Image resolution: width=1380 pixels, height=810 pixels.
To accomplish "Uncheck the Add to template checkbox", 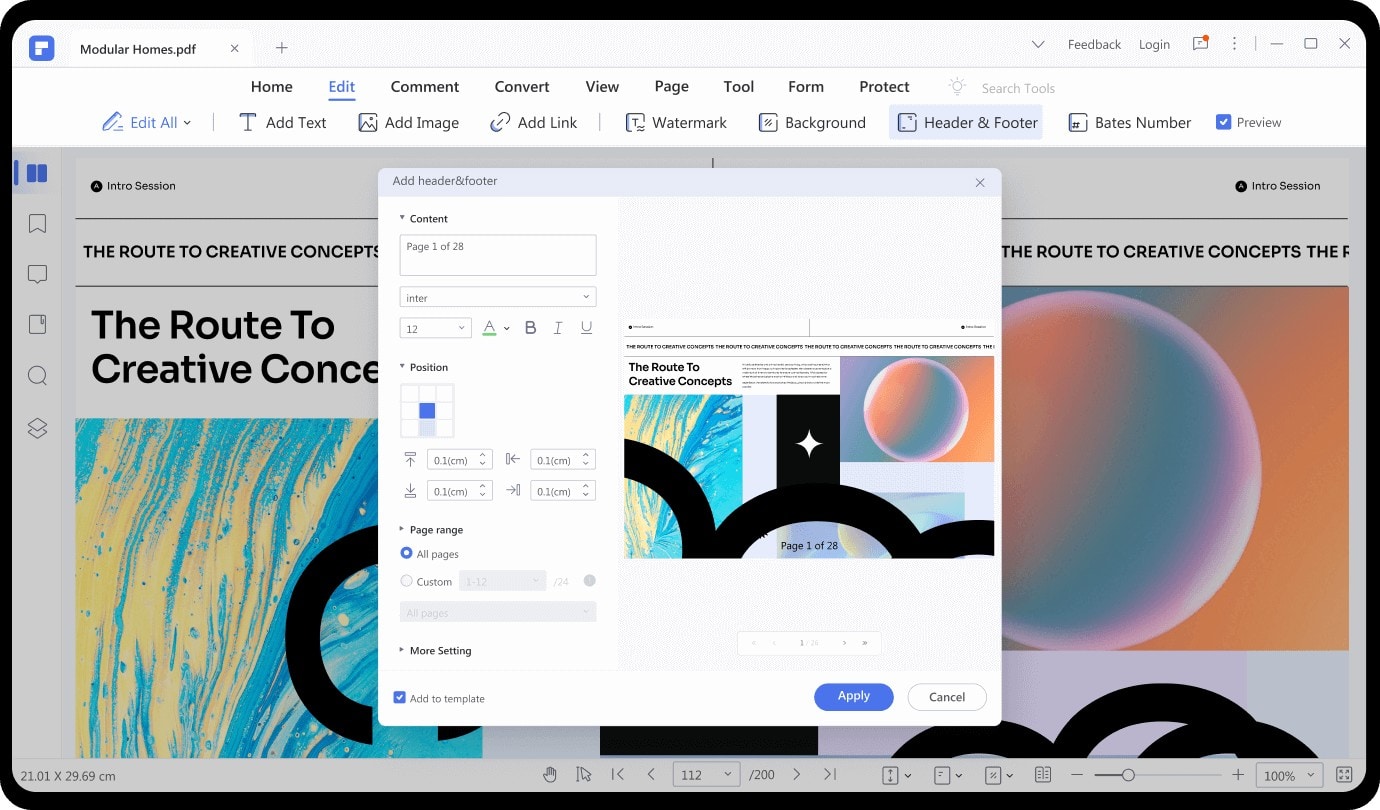I will pos(400,698).
